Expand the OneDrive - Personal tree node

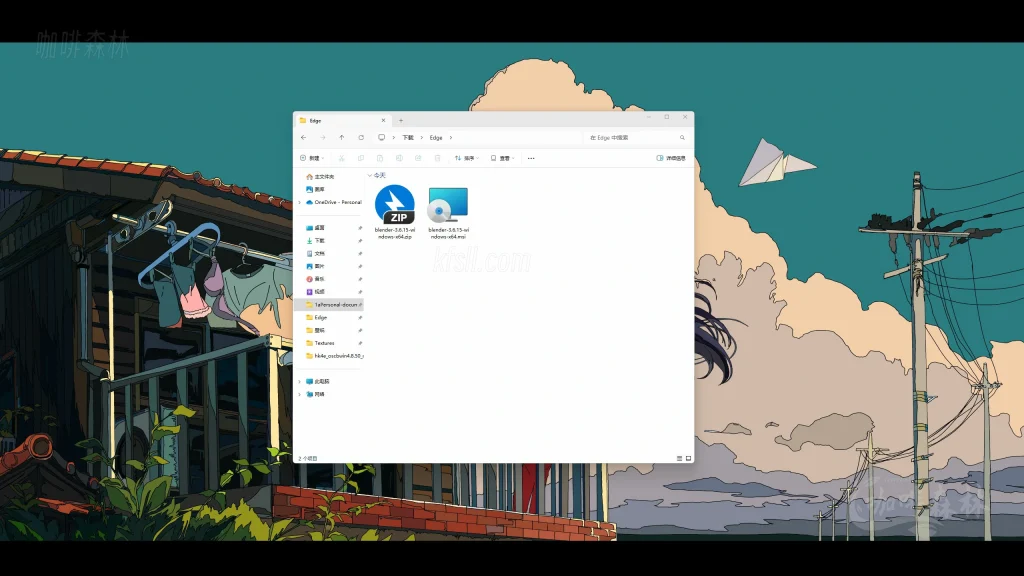pos(299,202)
